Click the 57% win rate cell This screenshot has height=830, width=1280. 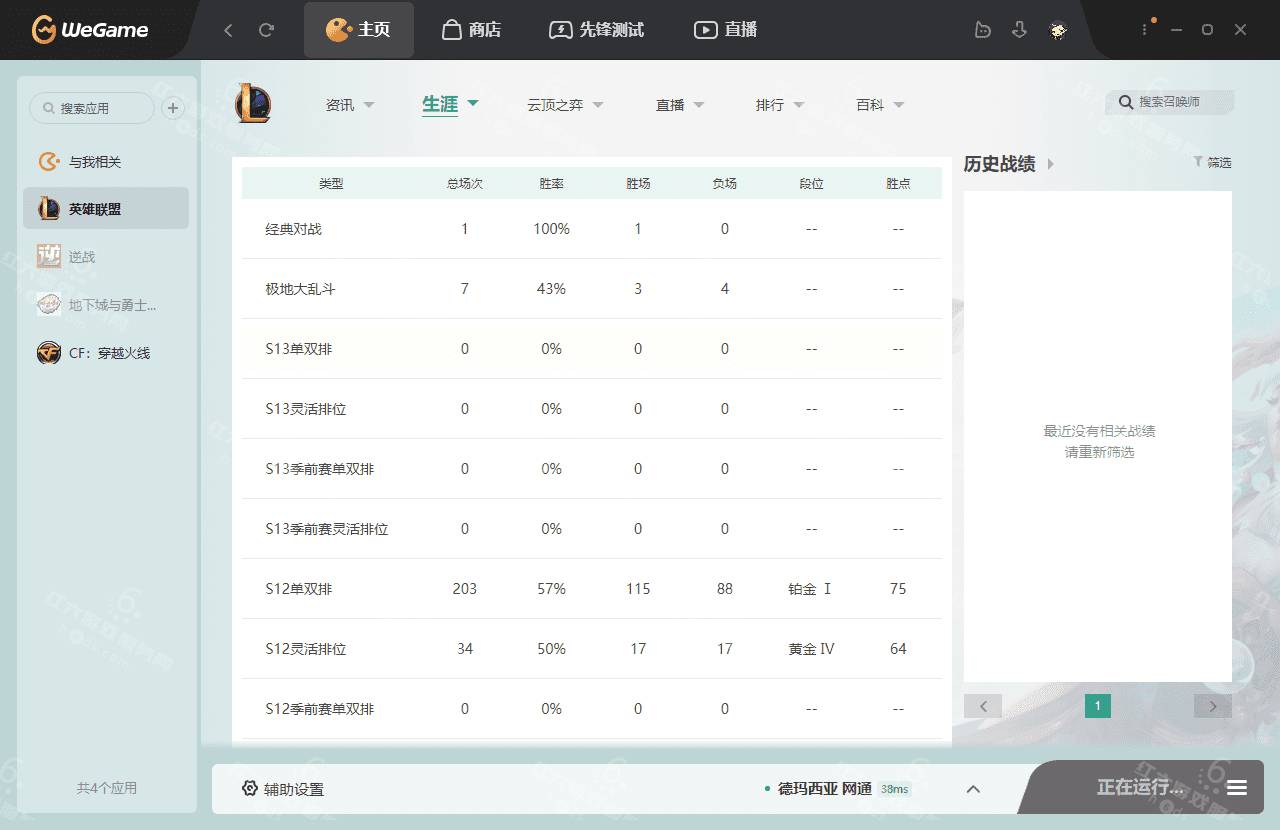click(x=552, y=589)
